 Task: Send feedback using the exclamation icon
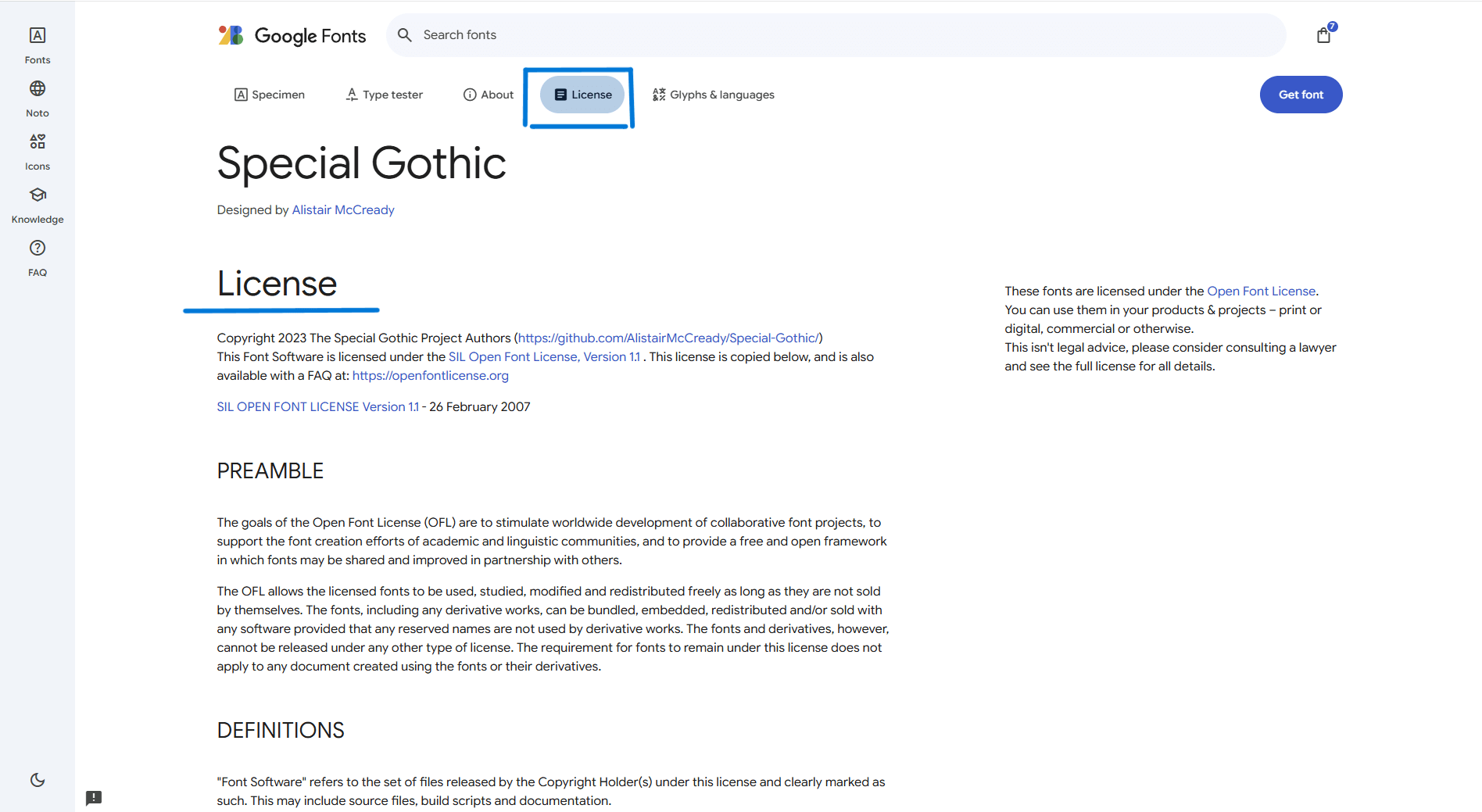click(94, 798)
